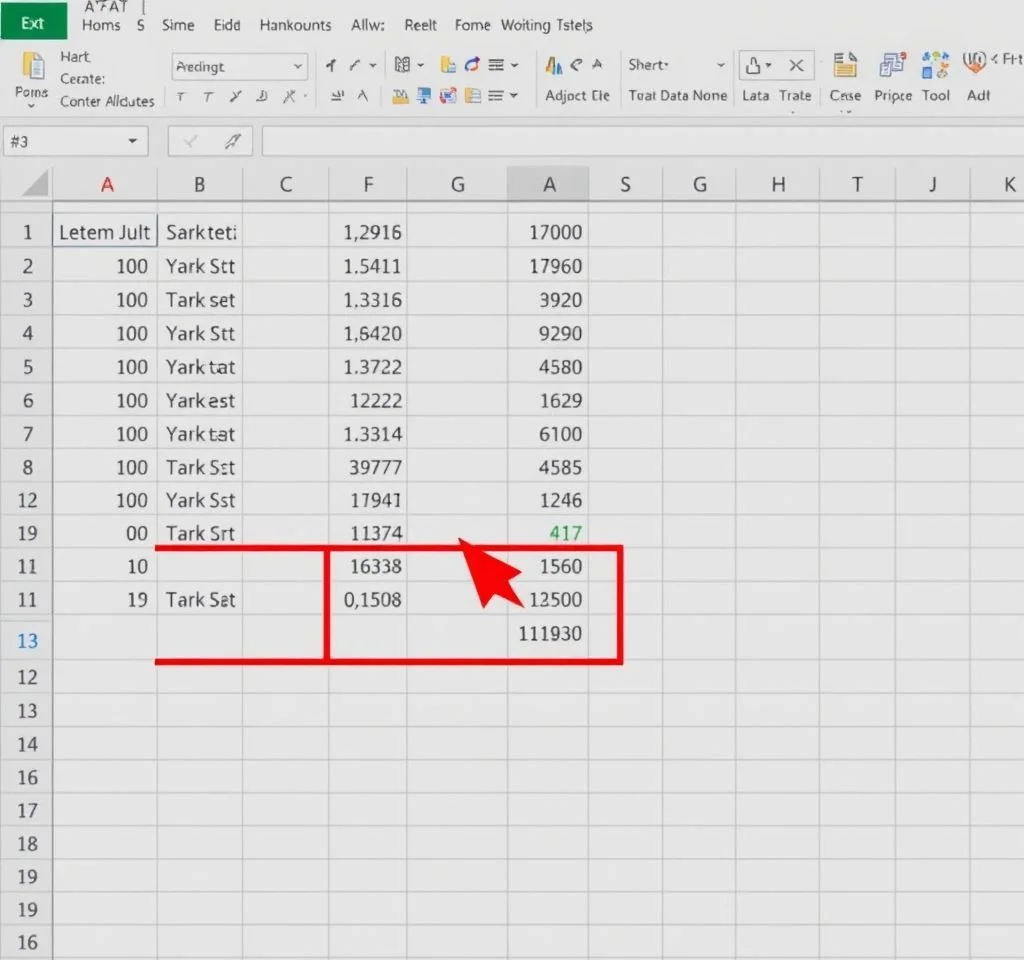Click inside the empty formula bar field
The height and width of the screenshot is (960, 1024).
click(640, 142)
